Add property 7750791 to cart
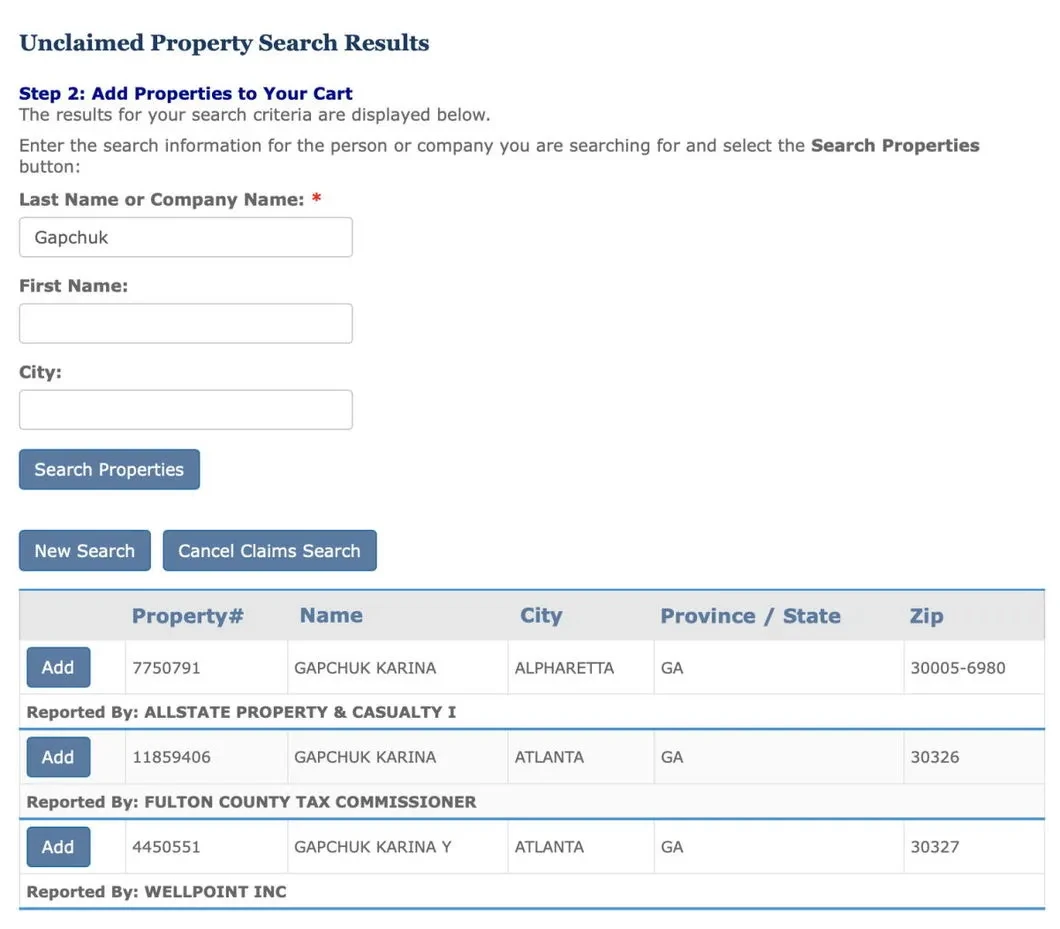Image resolution: width=1060 pixels, height=929 pixels. point(58,667)
